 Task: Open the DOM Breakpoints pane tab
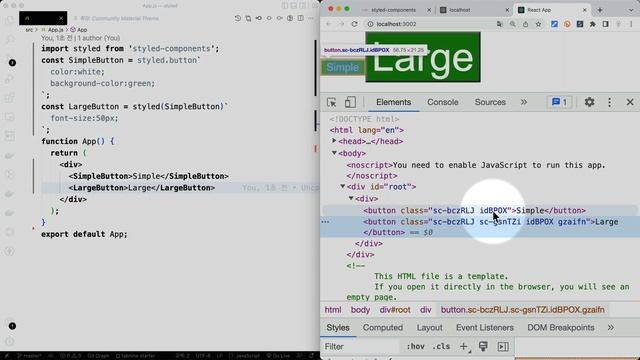560,328
